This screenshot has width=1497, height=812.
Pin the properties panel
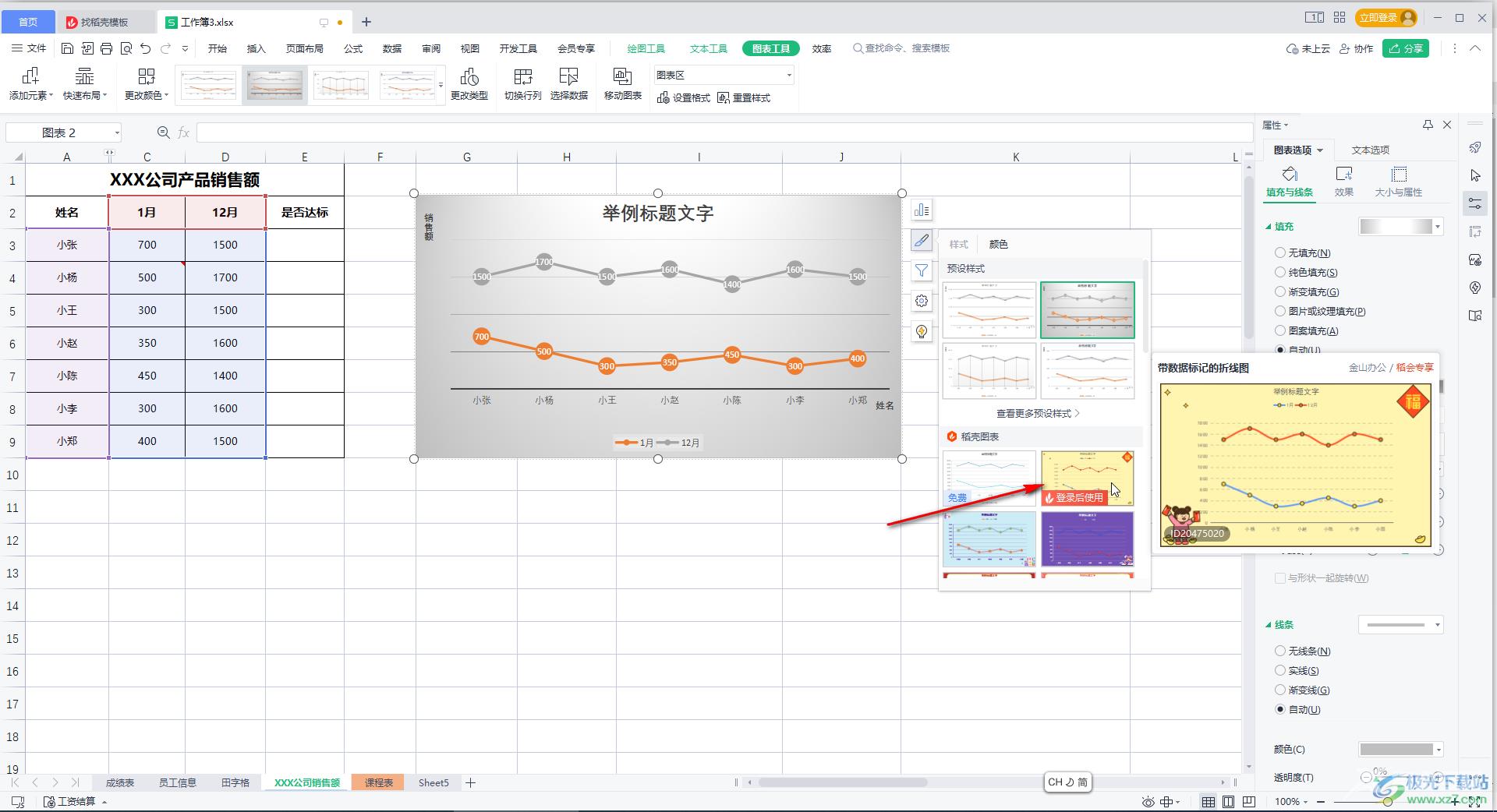[1428, 125]
